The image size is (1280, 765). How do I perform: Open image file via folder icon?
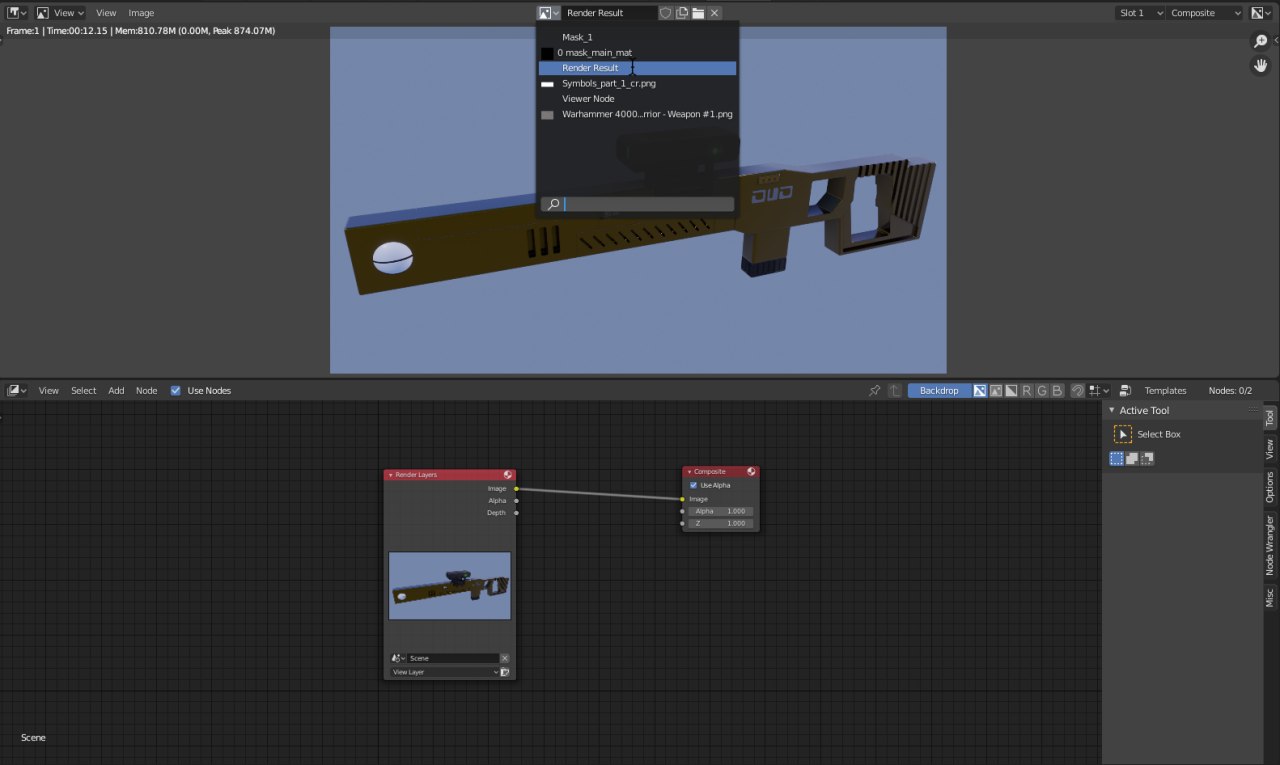click(698, 13)
